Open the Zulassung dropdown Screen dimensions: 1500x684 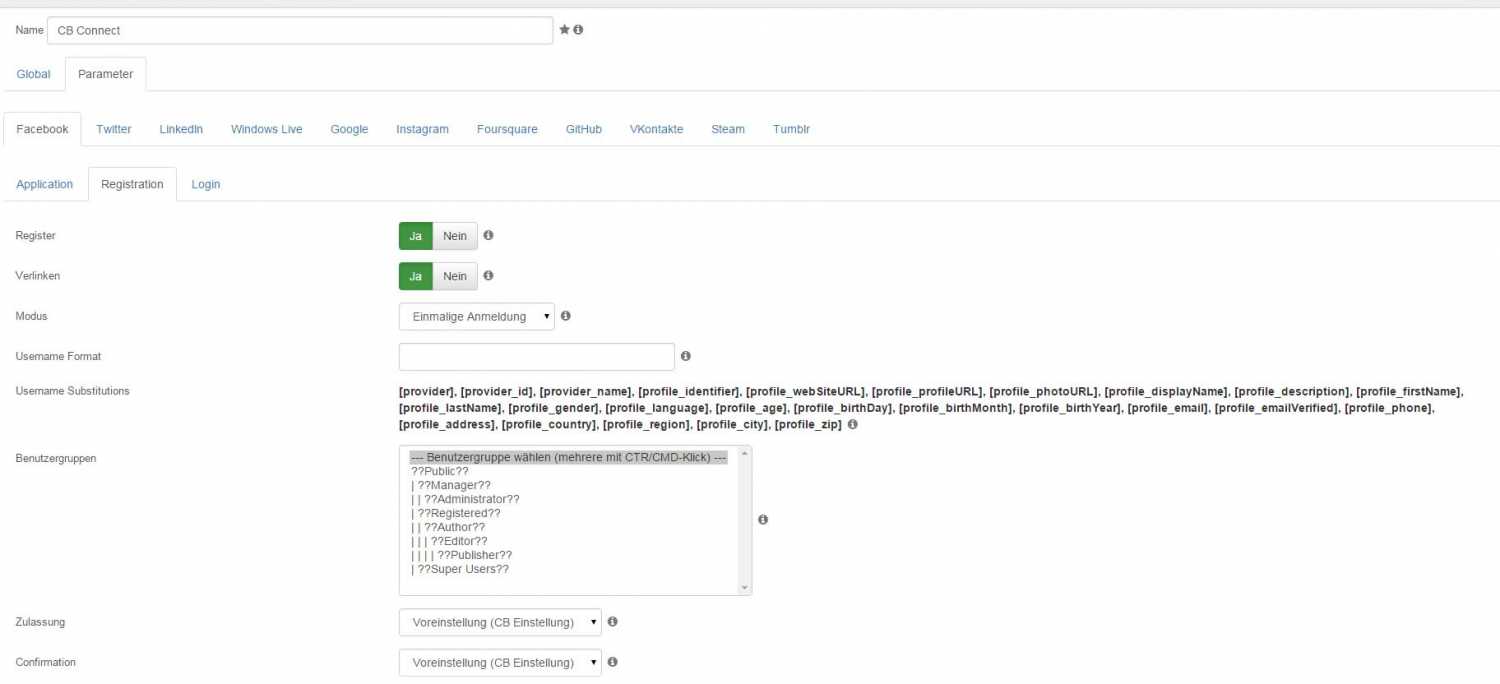(500, 622)
